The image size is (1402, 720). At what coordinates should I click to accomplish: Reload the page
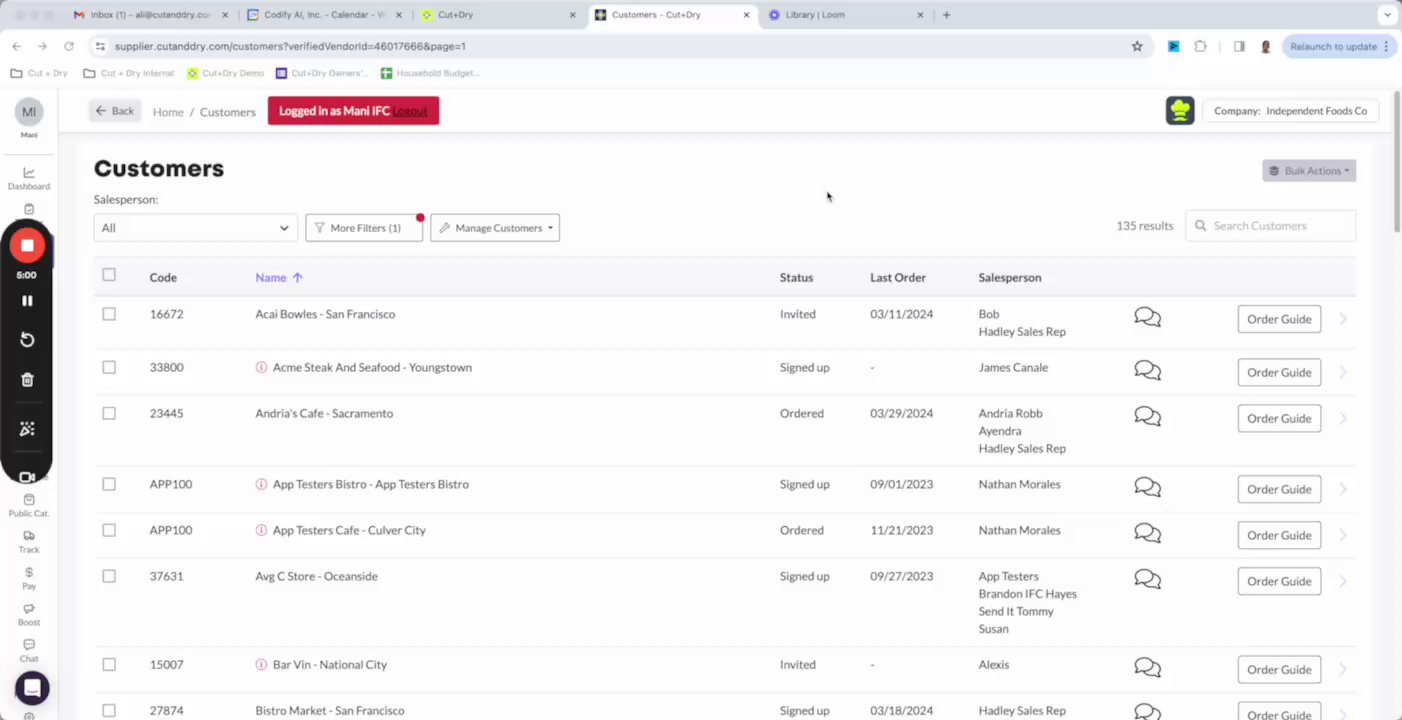coord(69,46)
